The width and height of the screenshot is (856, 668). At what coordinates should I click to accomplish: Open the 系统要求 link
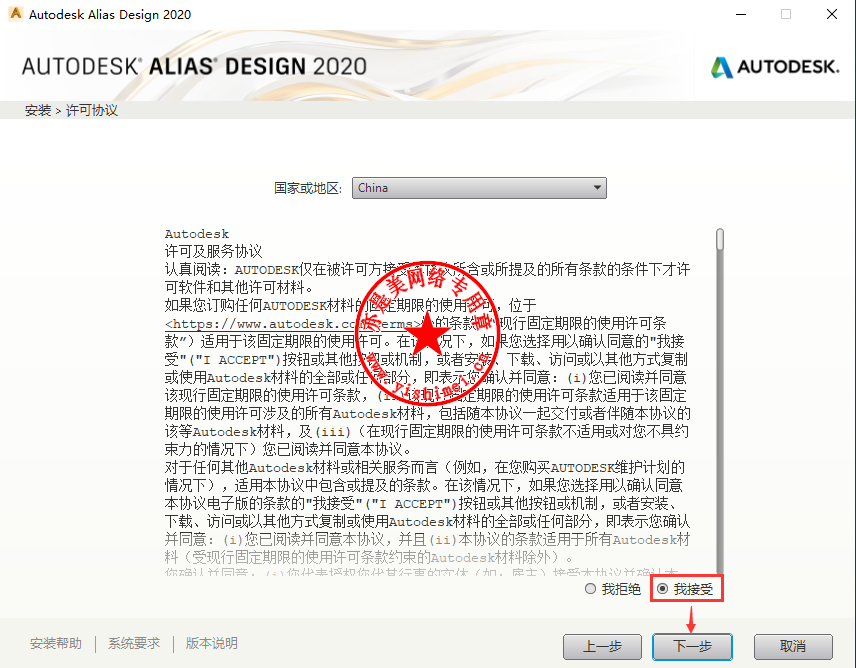coord(134,643)
